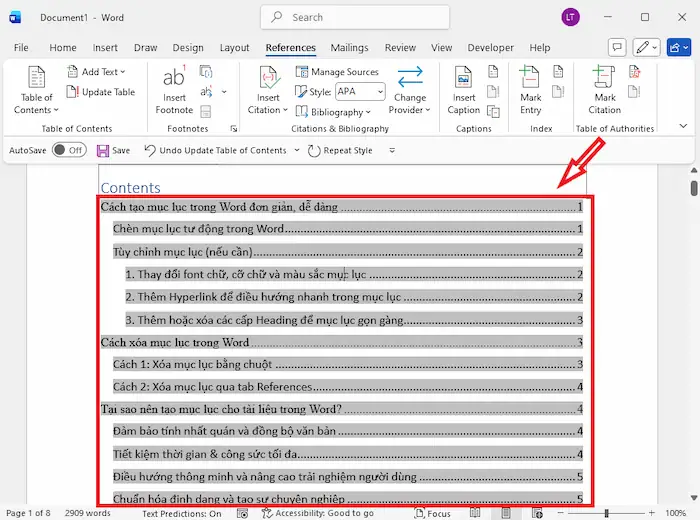Screen dimensions: 700x520
Task: Click the Change Provider icon
Action: [409, 80]
